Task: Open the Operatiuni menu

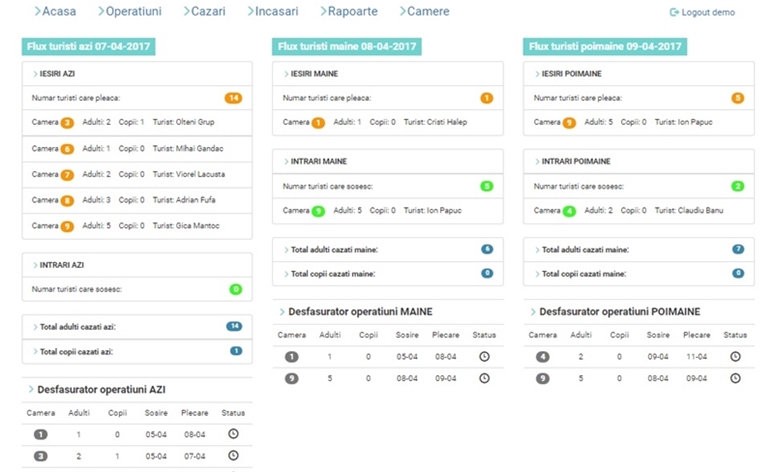Action: (133, 12)
